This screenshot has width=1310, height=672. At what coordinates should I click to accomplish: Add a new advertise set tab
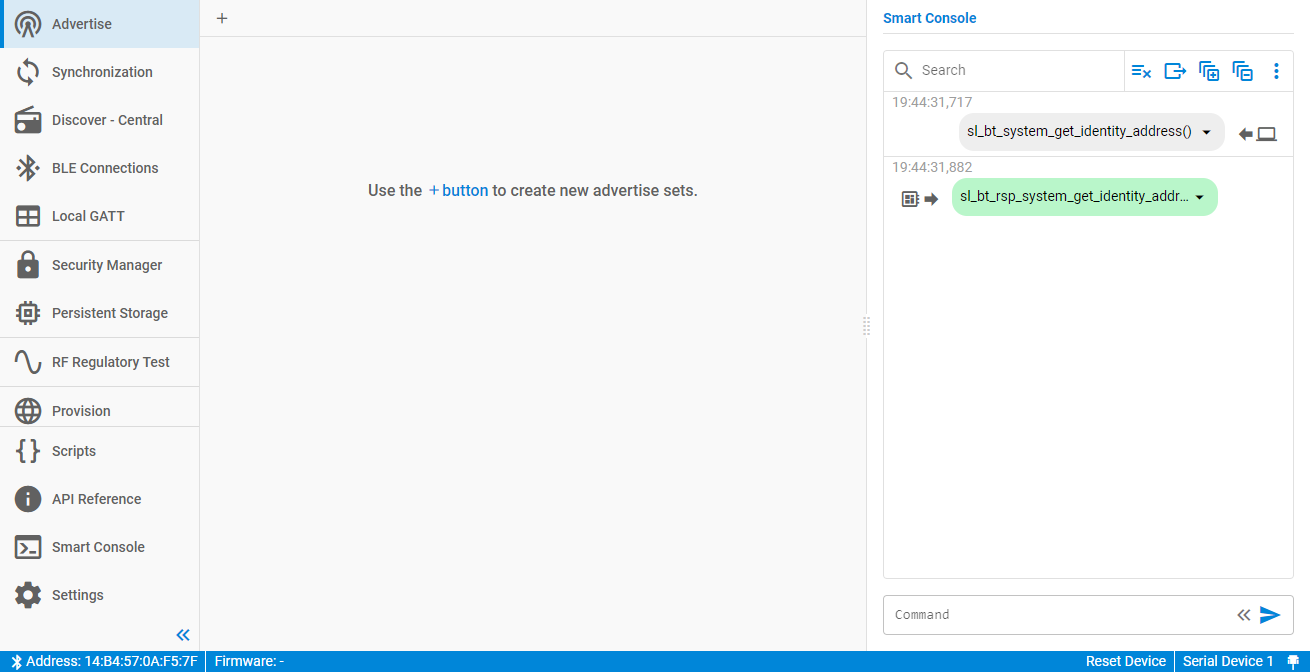pyautogui.click(x=222, y=18)
